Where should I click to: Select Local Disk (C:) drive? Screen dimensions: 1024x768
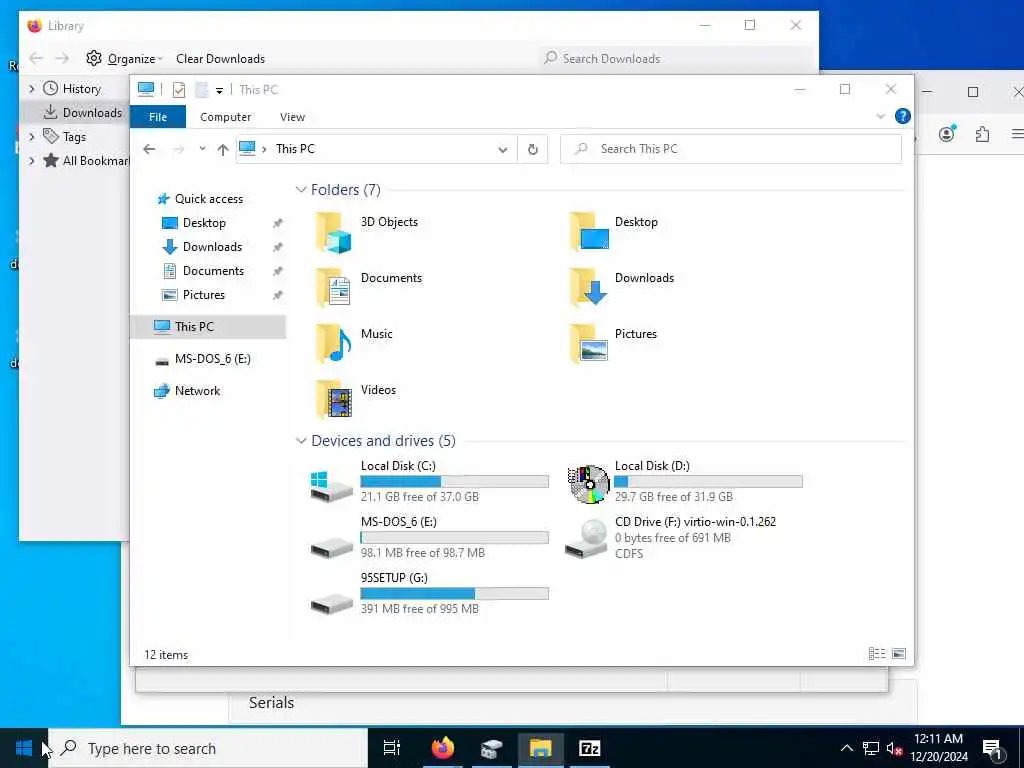click(429, 484)
